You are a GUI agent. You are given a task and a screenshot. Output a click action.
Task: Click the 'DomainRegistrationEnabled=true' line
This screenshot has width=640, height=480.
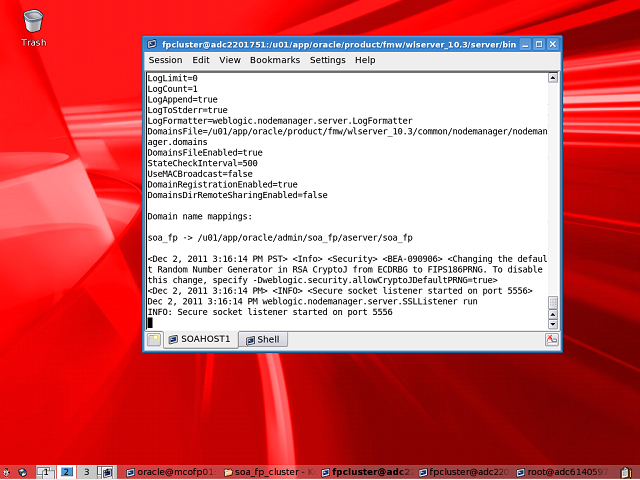[222, 184]
